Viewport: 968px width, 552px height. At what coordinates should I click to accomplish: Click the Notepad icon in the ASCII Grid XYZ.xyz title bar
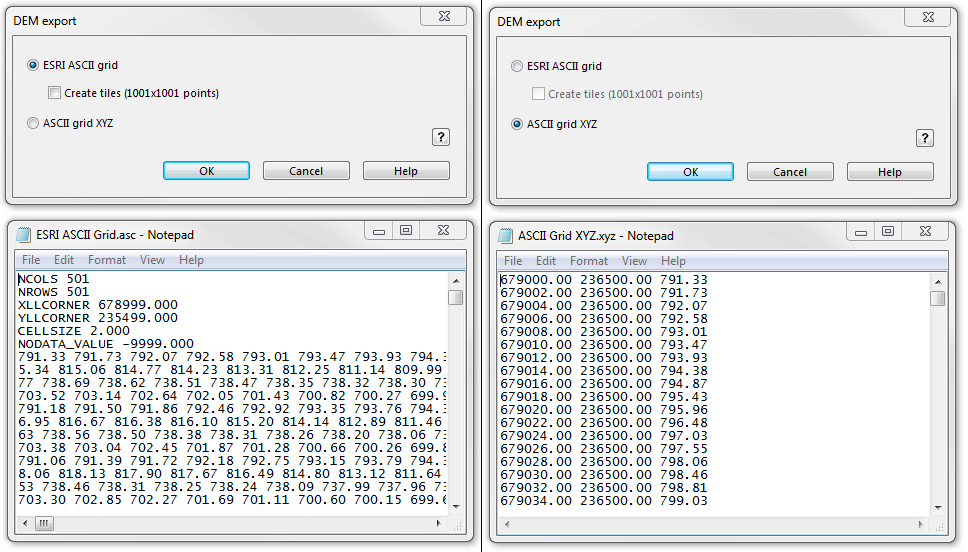click(505, 236)
